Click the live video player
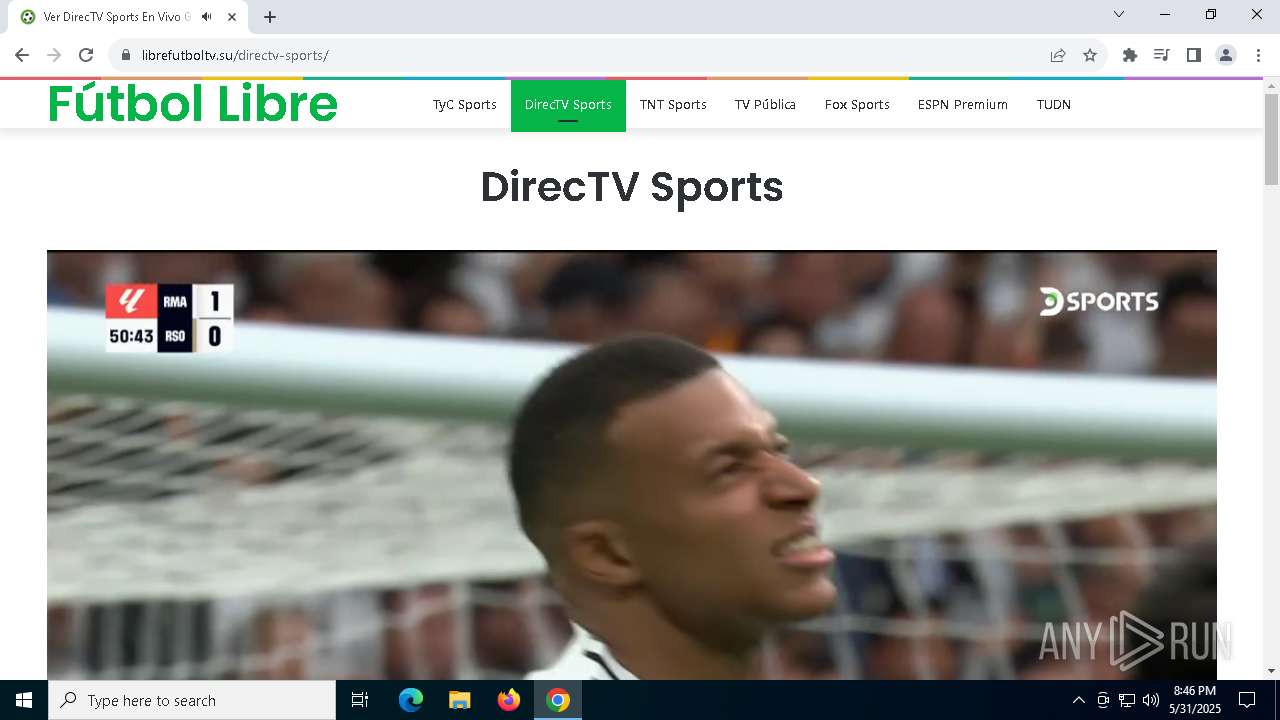Screen dimensions: 1280x720 (x=632, y=466)
